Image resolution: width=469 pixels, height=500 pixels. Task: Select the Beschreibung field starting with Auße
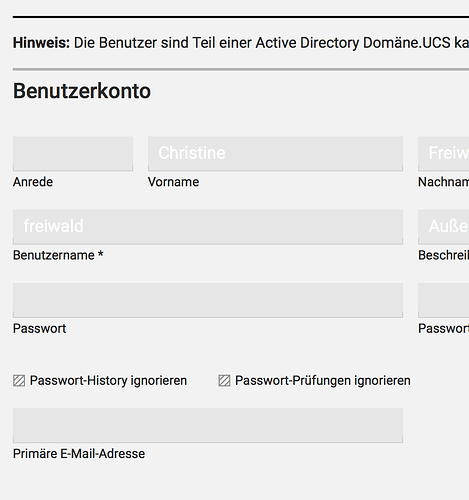click(444, 227)
